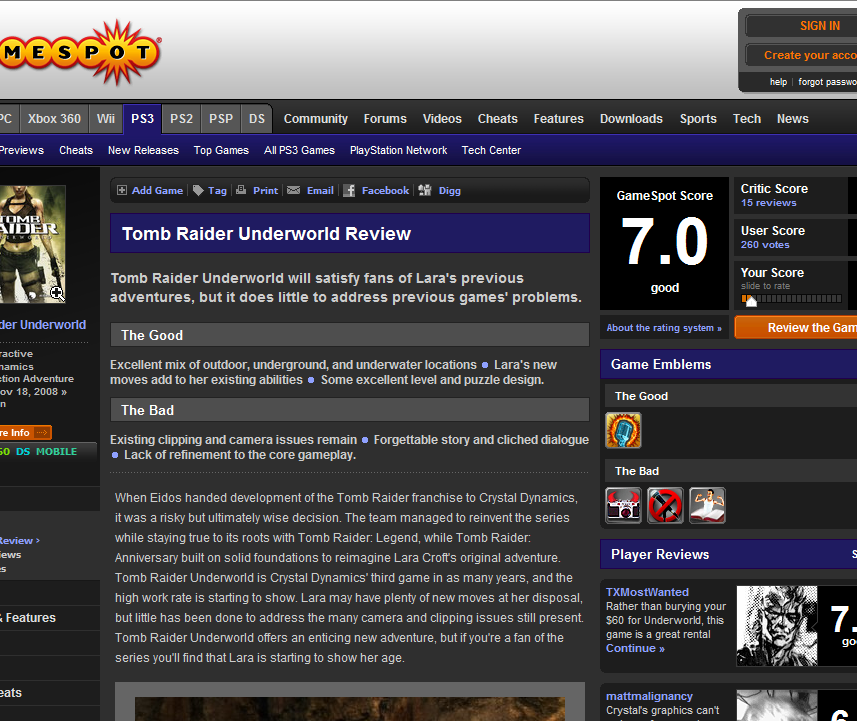Click the Email envelope icon
Viewport: 857px width, 721px height.
pyautogui.click(x=294, y=190)
